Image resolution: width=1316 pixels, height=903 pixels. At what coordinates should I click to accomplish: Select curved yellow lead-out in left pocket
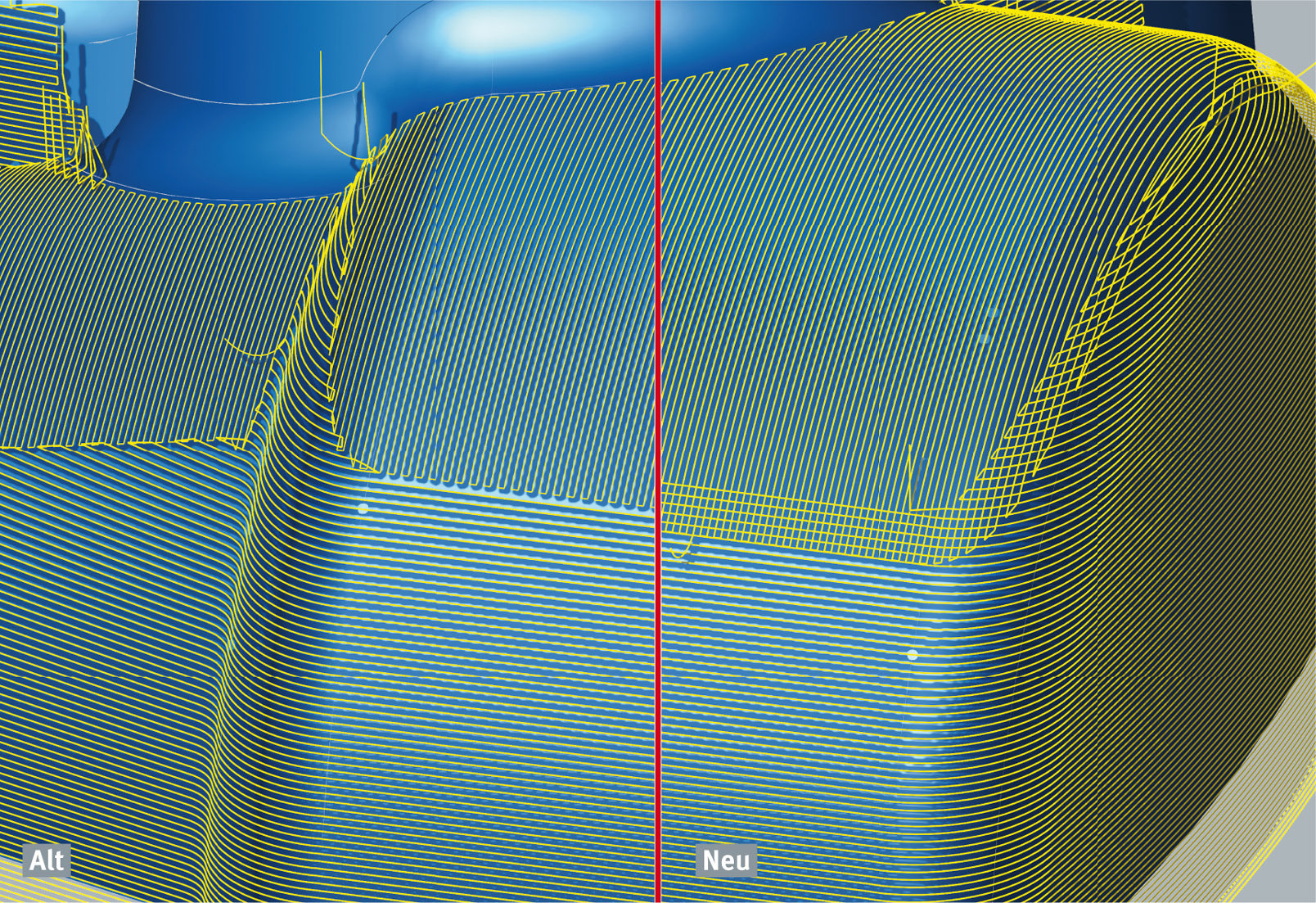254,349
